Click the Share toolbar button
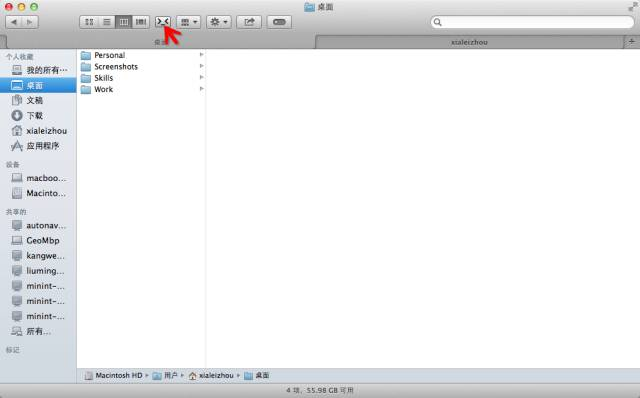 click(249, 22)
